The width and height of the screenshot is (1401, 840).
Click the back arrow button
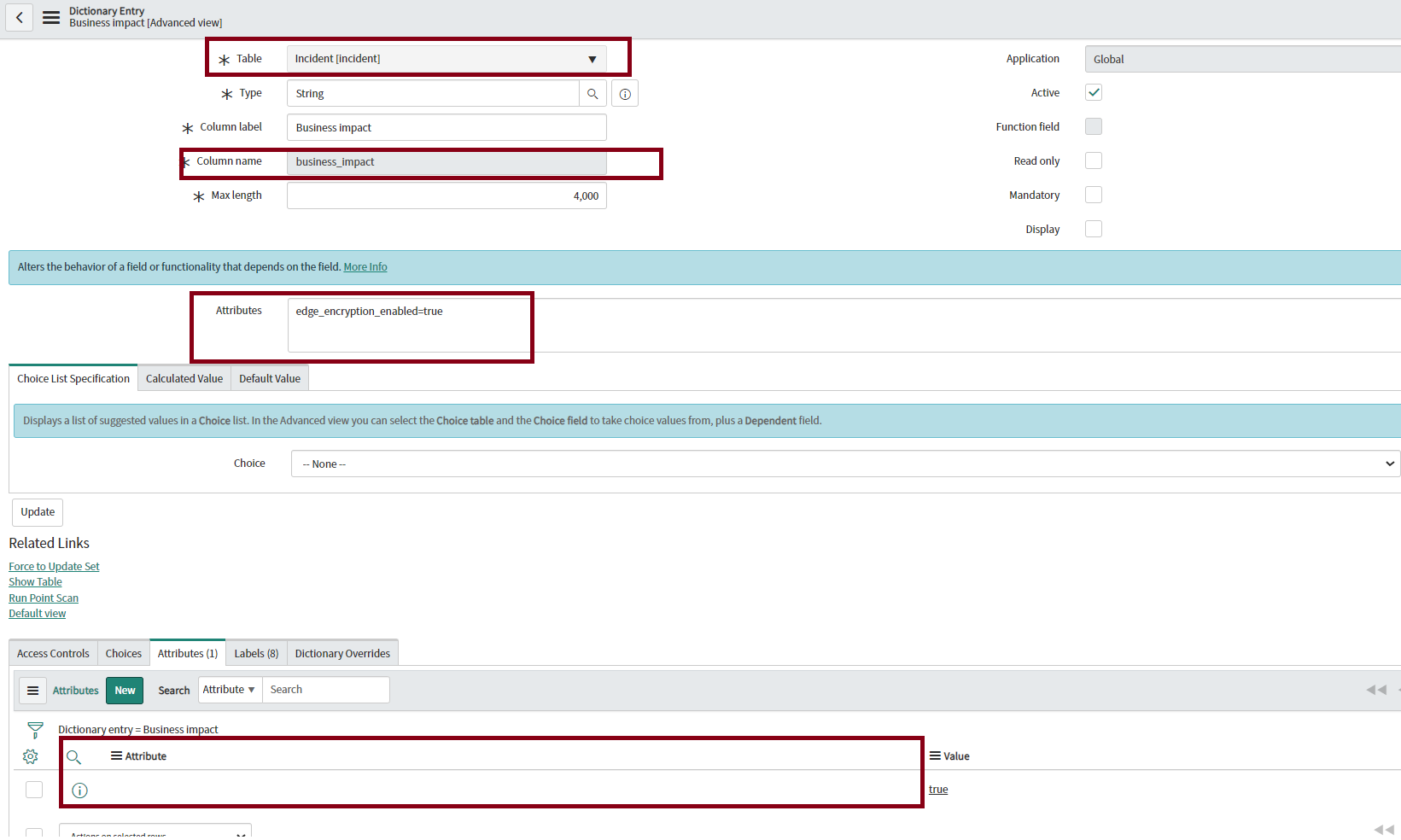point(19,17)
